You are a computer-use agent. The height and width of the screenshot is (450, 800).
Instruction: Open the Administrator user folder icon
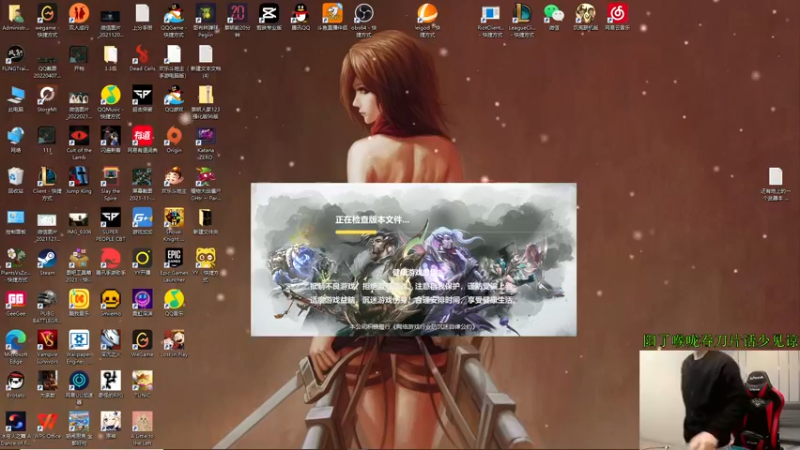(15, 14)
